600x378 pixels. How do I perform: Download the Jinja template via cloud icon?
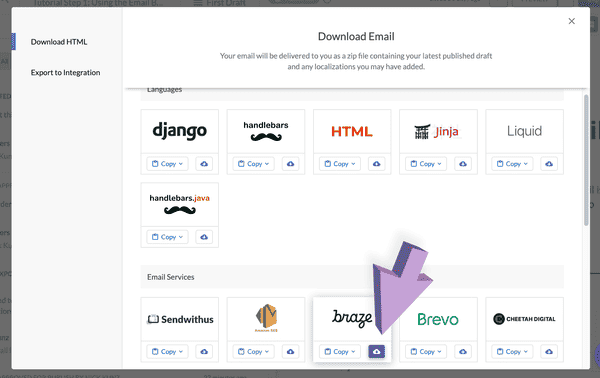(x=463, y=164)
